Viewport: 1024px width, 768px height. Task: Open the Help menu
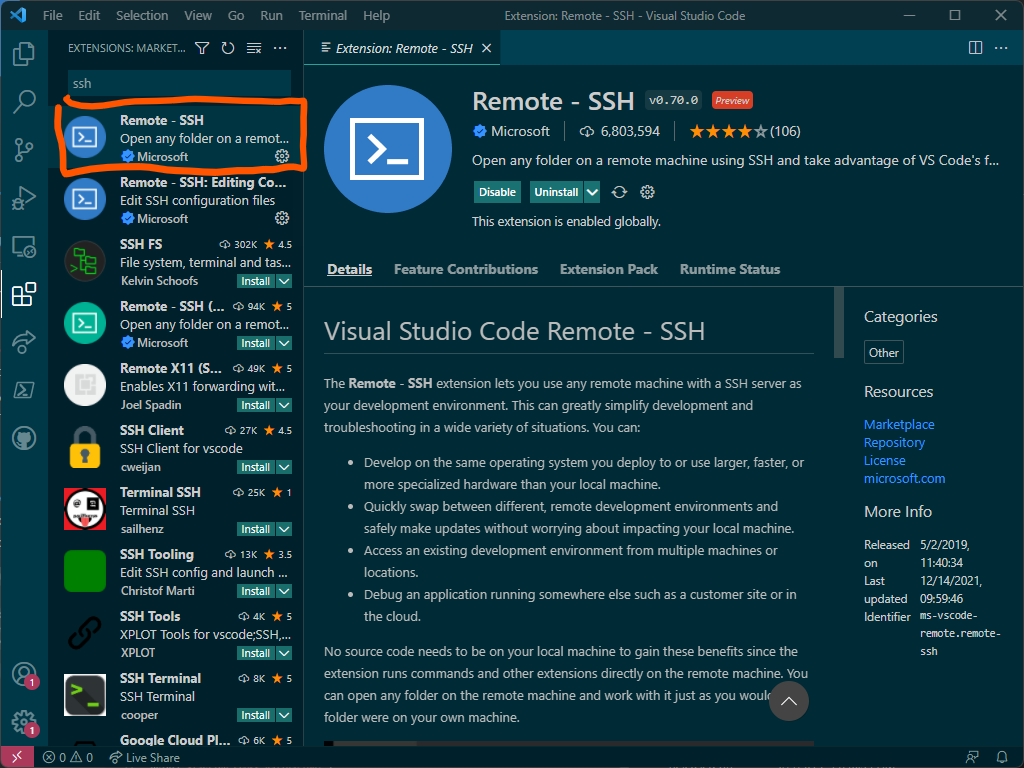pyautogui.click(x=376, y=15)
